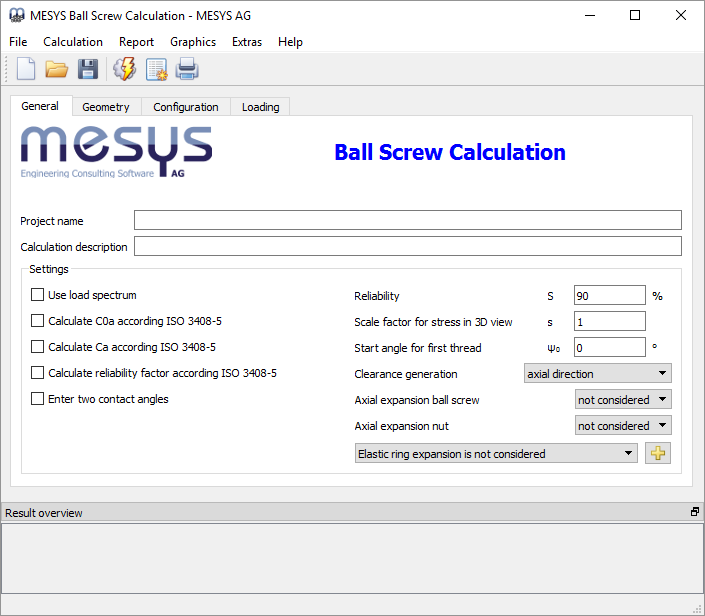Click the New file icon in toolbar

26,69
